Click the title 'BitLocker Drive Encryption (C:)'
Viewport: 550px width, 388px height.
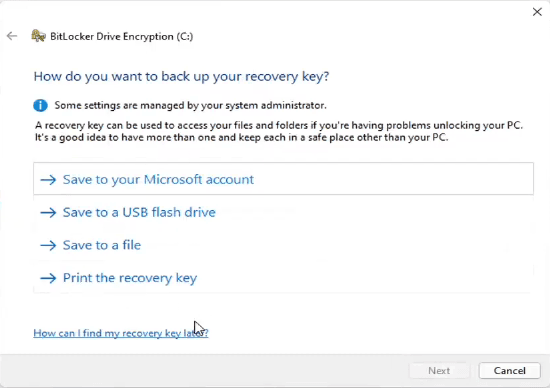[x=121, y=36]
